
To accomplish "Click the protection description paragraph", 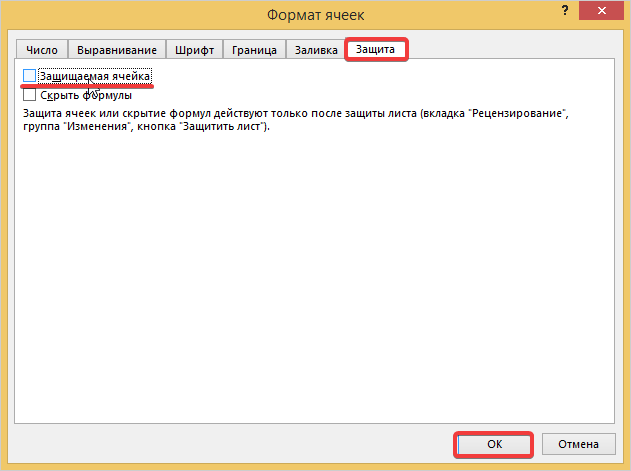I will [290, 121].
